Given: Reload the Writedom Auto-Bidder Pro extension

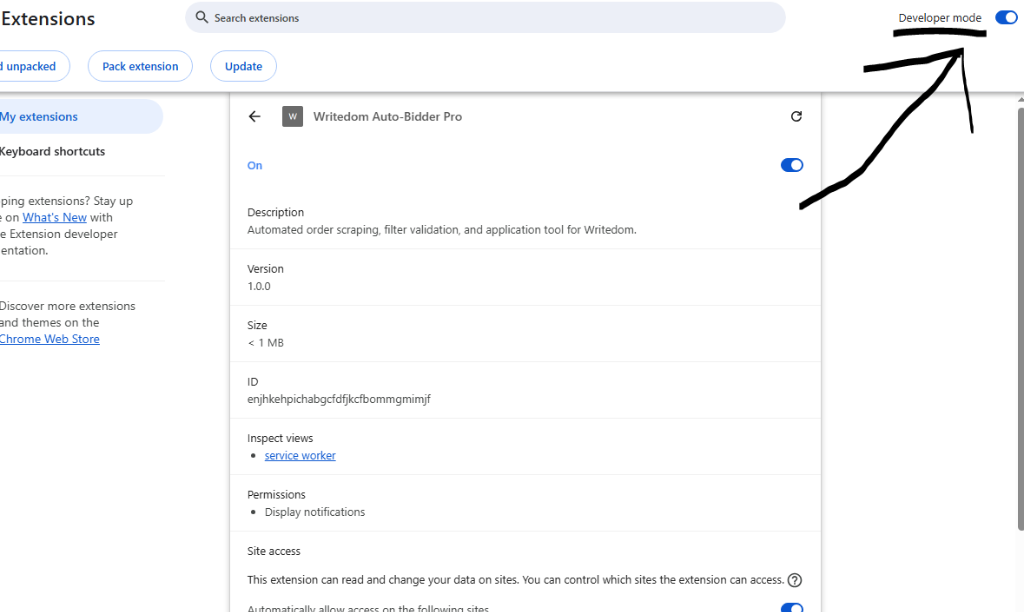Looking at the screenshot, I should (x=796, y=116).
